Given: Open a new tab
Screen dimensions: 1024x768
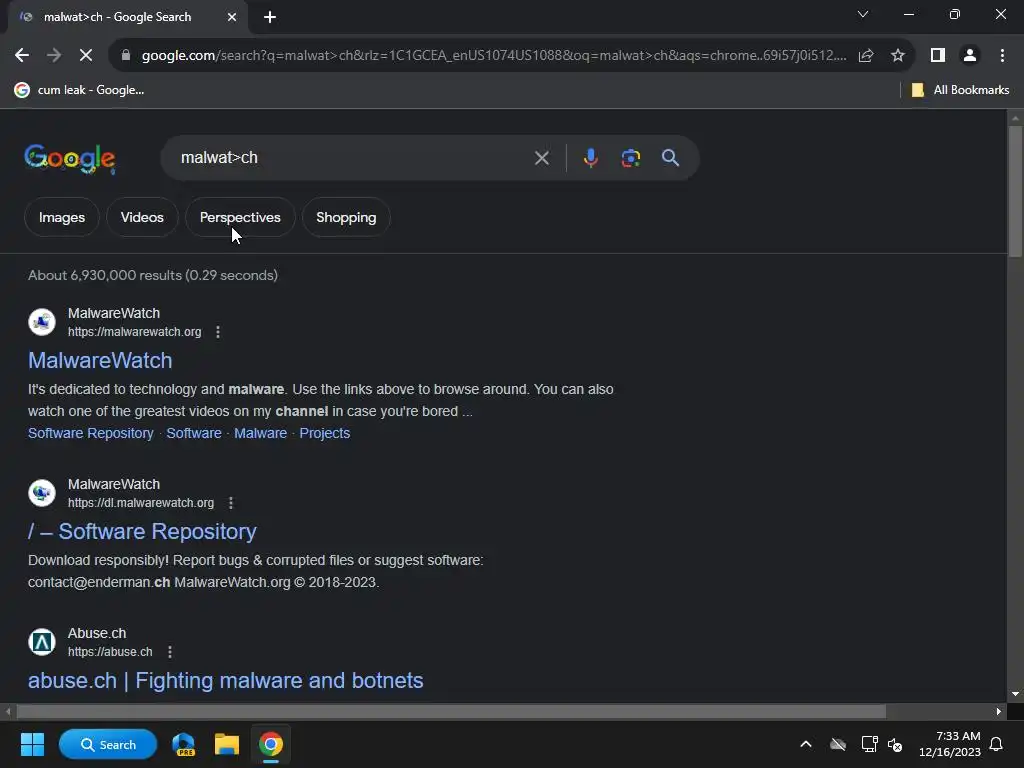Looking at the screenshot, I should coord(270,17).
